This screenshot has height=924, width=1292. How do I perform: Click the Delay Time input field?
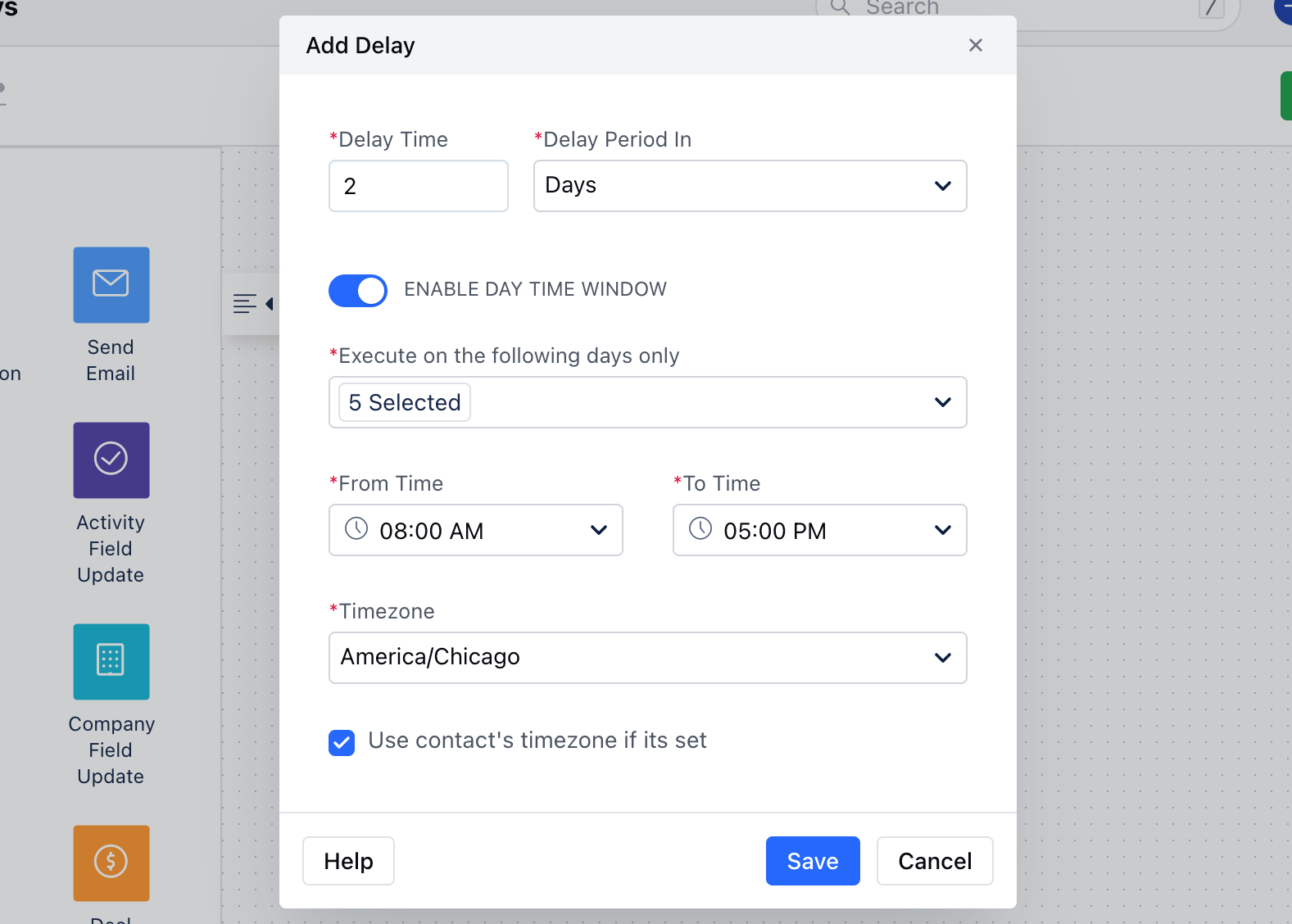[419, 186]
